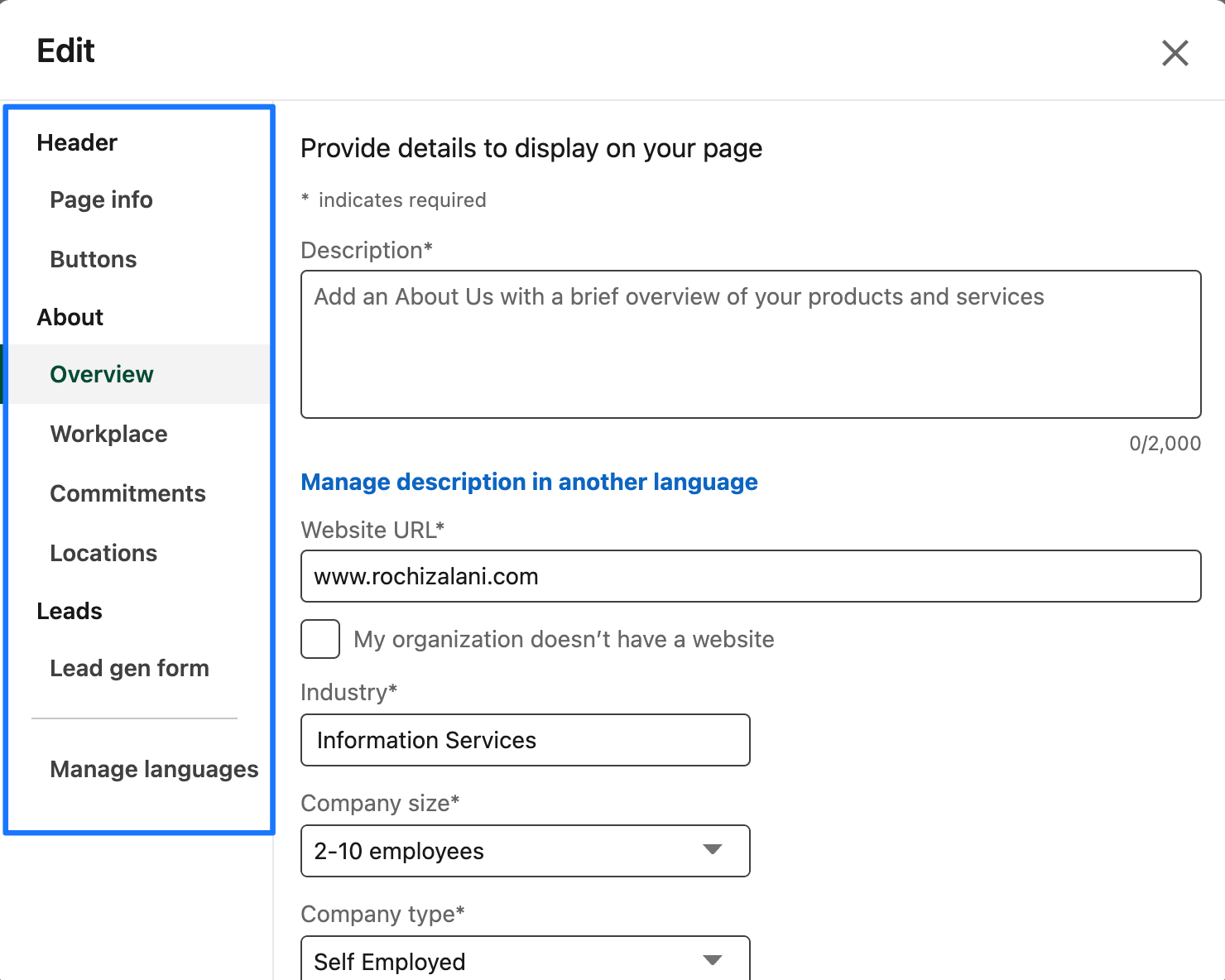Go to the Buttons section
The width and height of the screenshot is (1225, 980).
pyautogui.click(x=93, y=259)
